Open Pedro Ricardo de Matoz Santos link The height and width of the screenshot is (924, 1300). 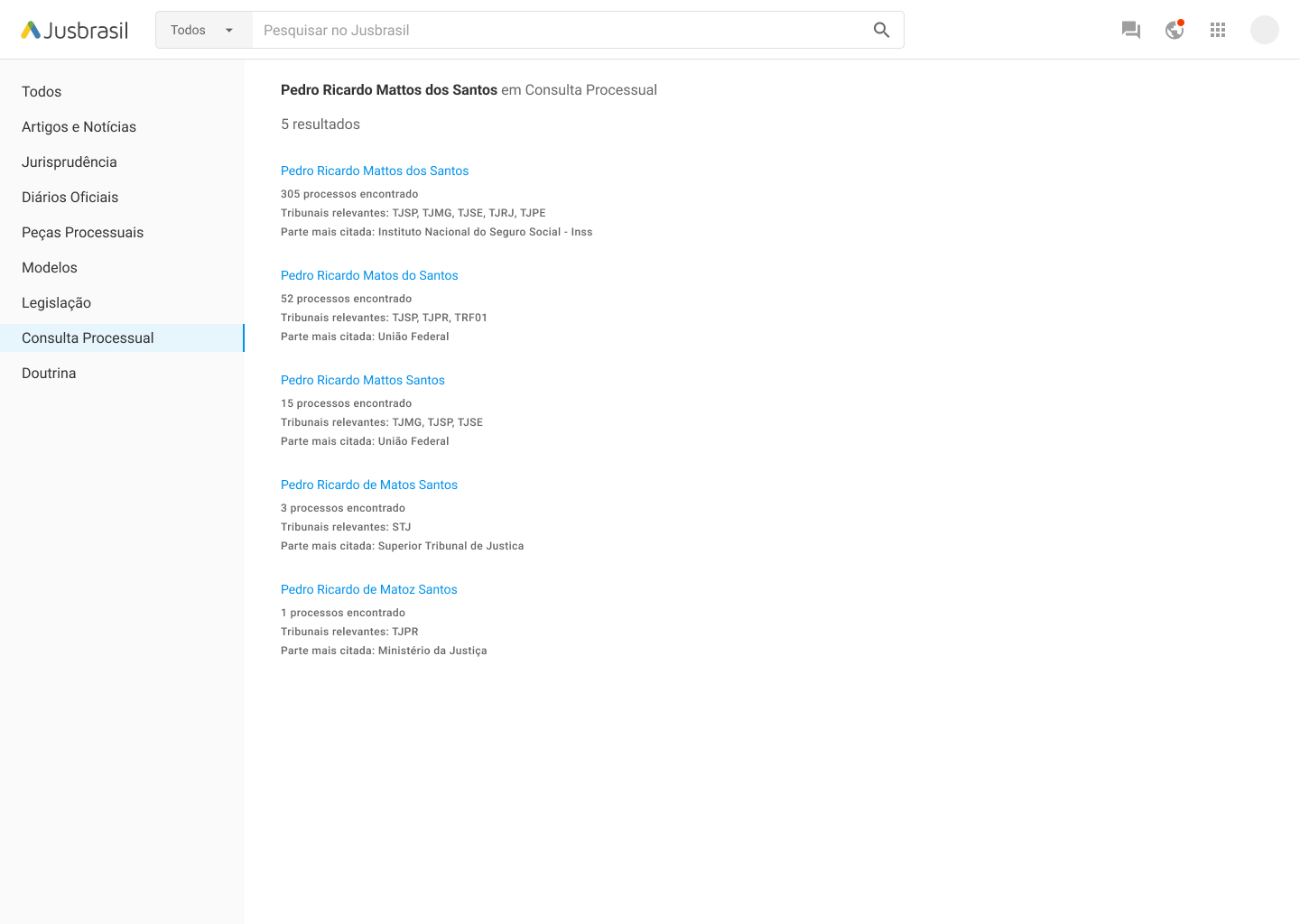[x=368, y=589]
